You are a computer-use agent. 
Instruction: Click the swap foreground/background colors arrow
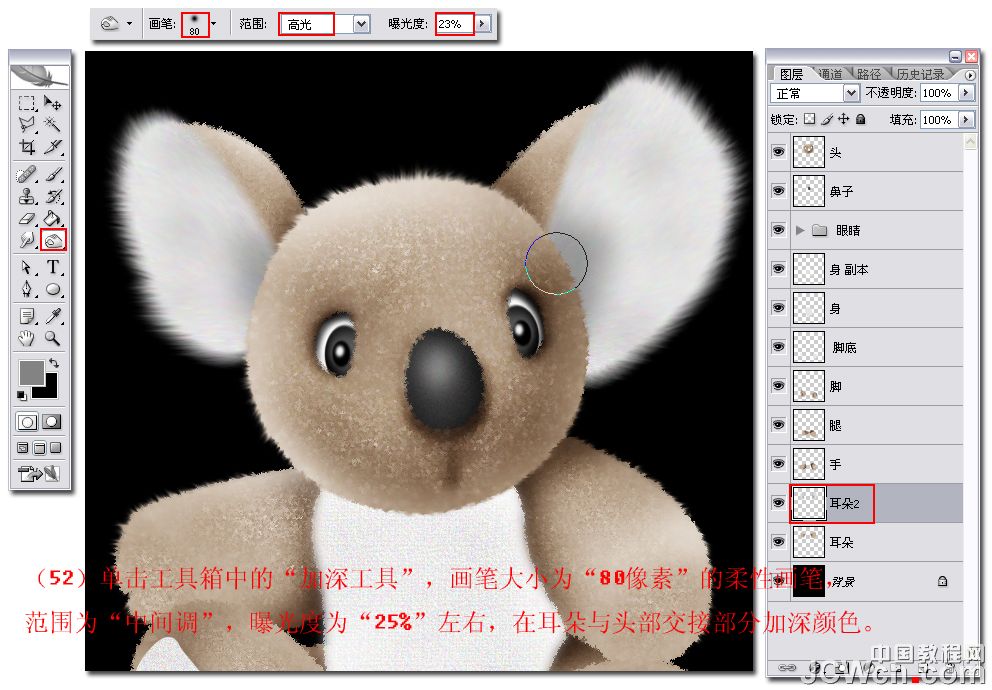pos(54,362)
